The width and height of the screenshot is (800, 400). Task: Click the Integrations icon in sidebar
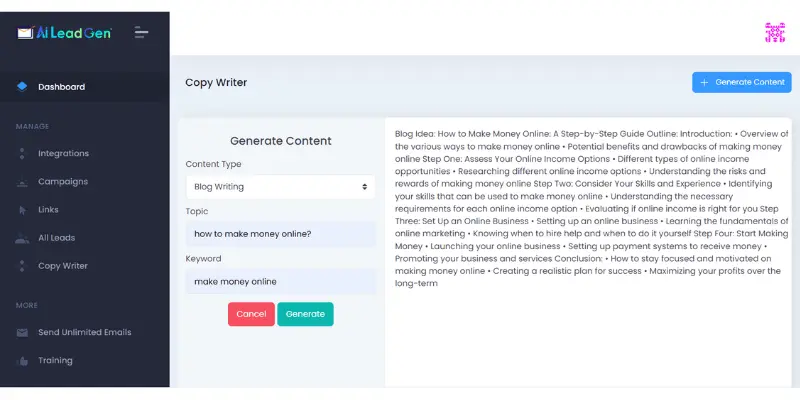[22, 154]
